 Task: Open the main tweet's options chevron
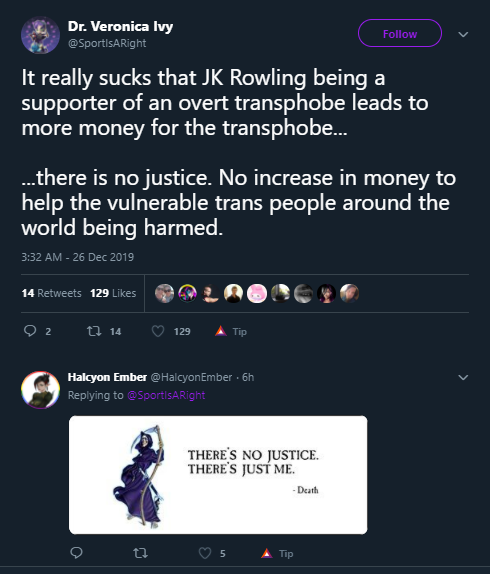click(x=463, y=34)
